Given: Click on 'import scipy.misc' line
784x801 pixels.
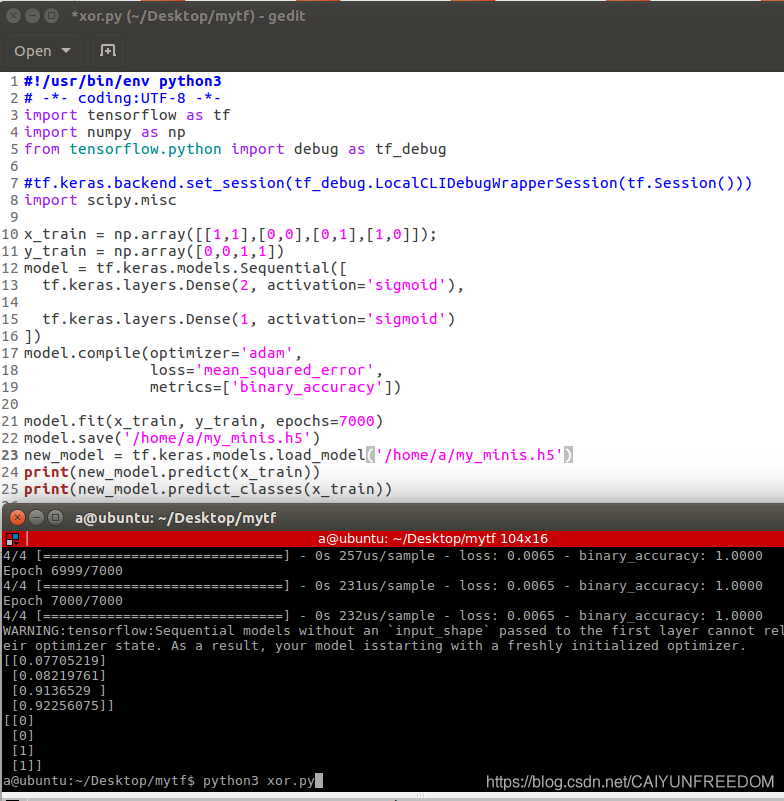Looking at the screenshot, I should point(100,200).
